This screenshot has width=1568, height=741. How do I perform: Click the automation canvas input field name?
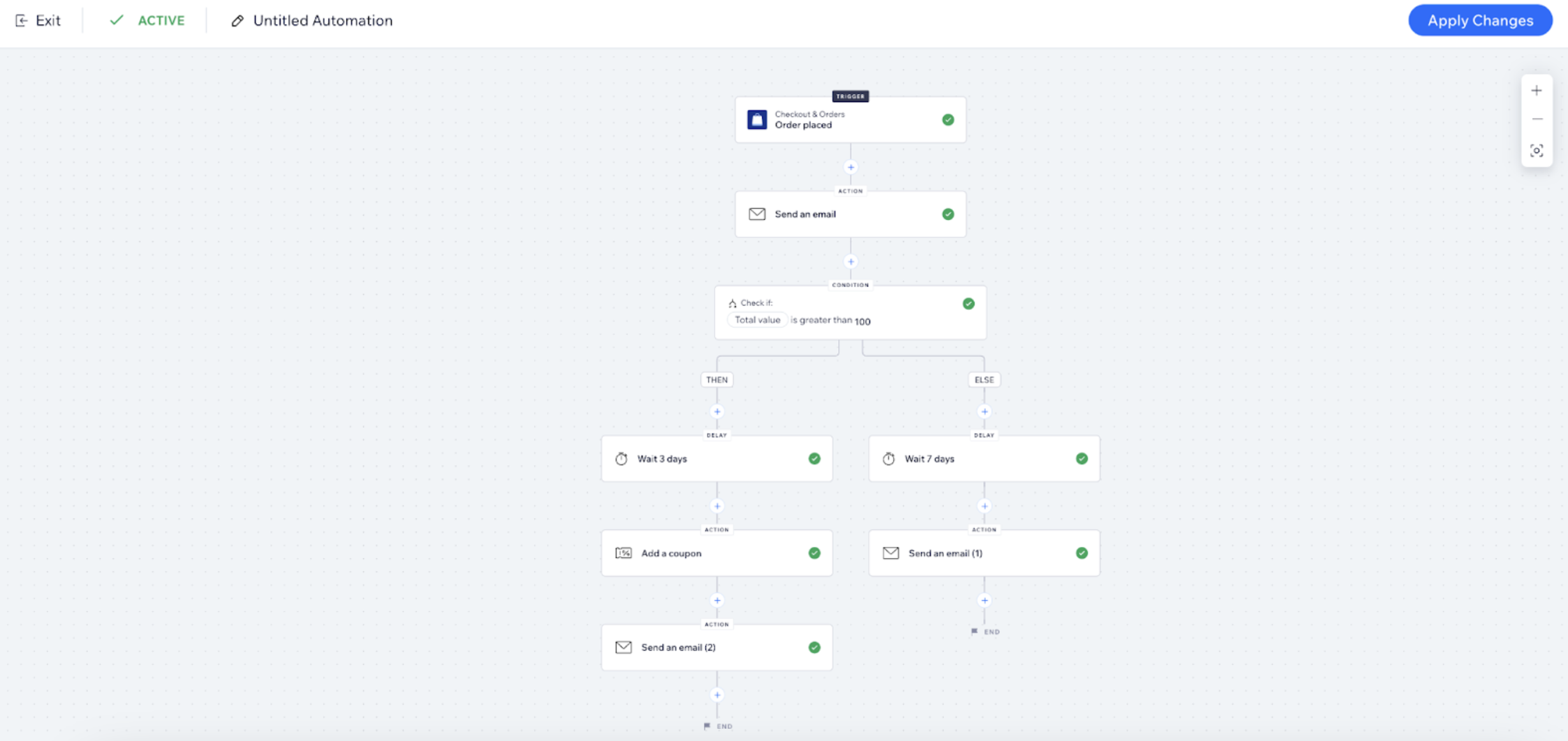pos(321,20)
